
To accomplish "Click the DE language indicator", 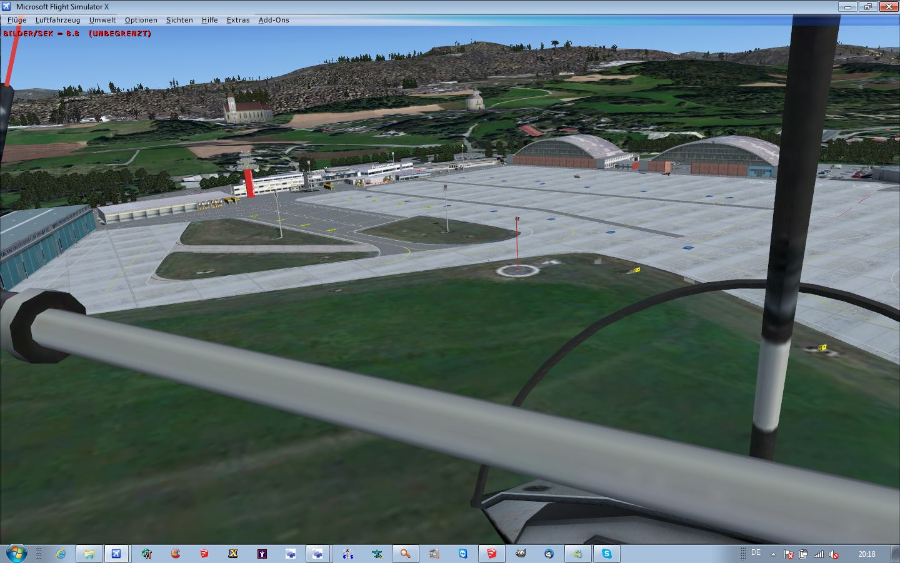I will [756, 553].
